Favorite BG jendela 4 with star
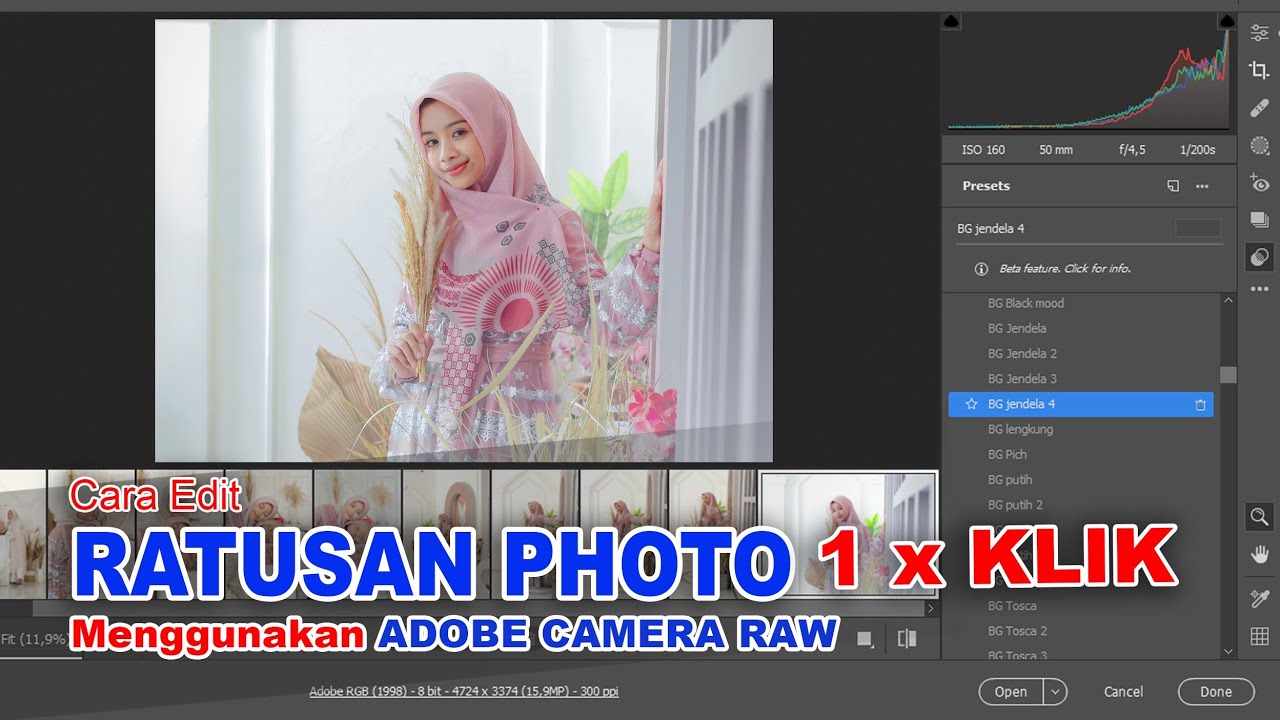The image size is (1280, 720). click(x=971, y=405)
